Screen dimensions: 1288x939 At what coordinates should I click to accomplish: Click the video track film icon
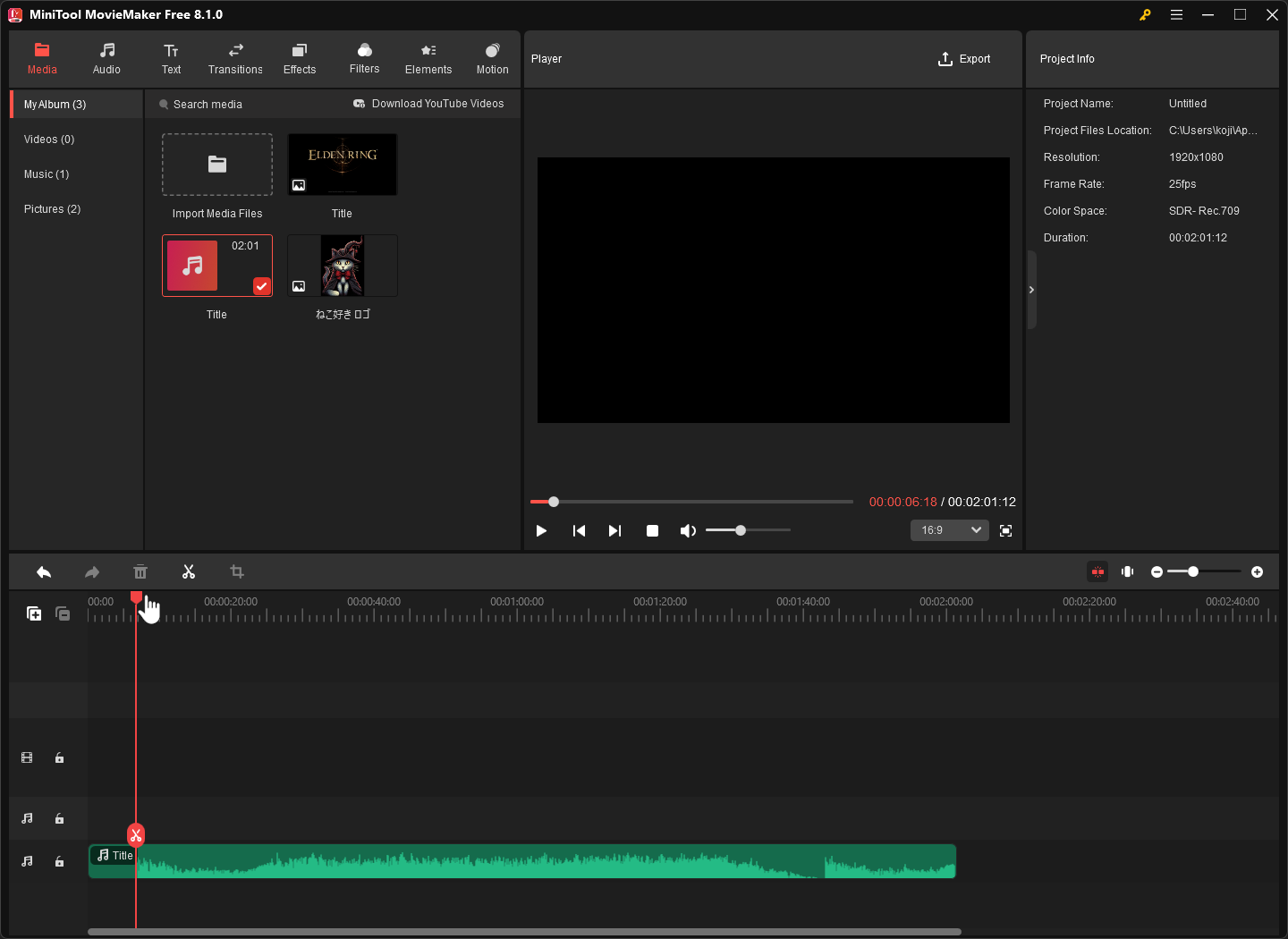pos(27,758)
